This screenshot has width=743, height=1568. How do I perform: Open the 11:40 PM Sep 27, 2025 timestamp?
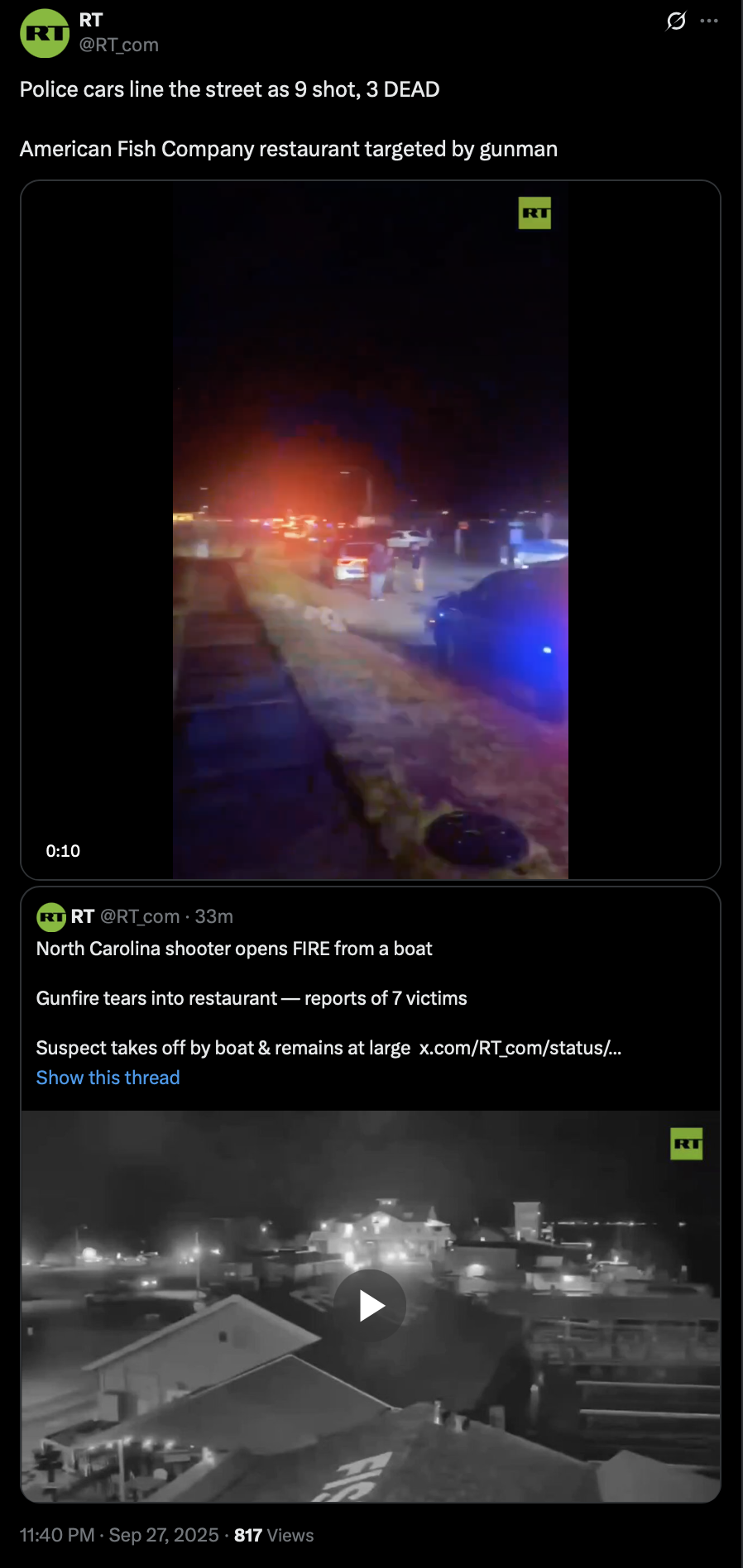119,1535
